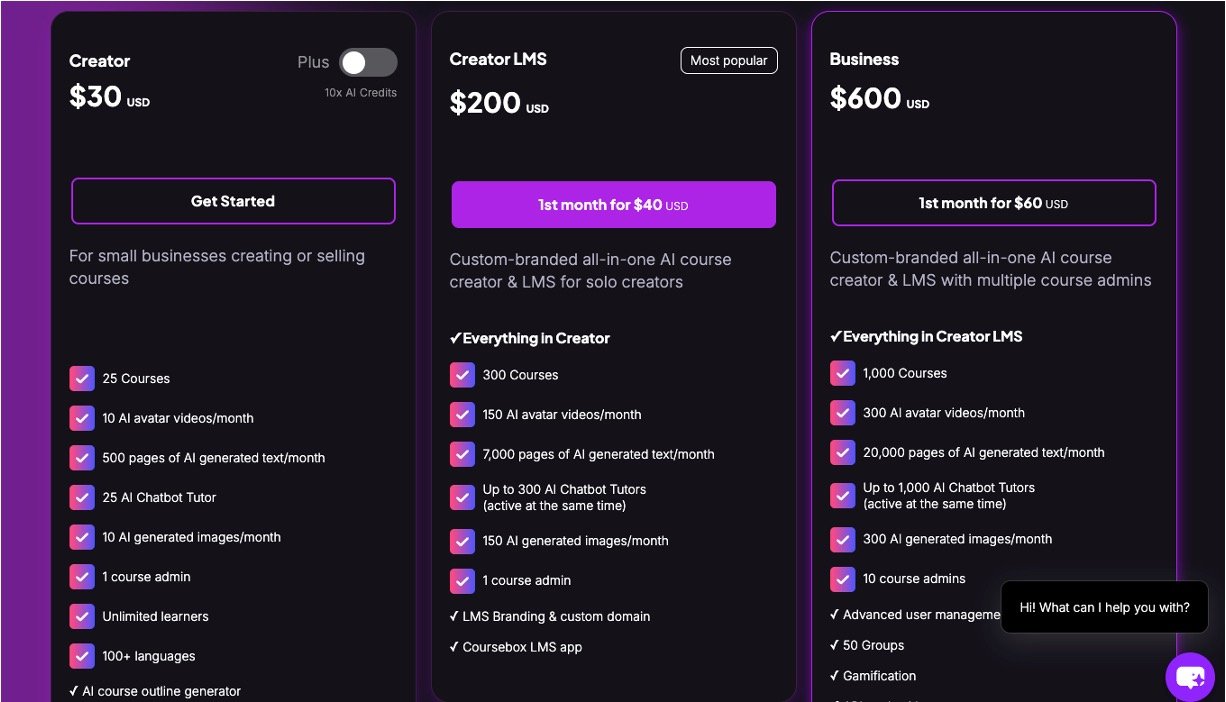This screenshot has width=1226, height=702.
Task: Open the chat support widget icon
Action: click(1190, 677)
